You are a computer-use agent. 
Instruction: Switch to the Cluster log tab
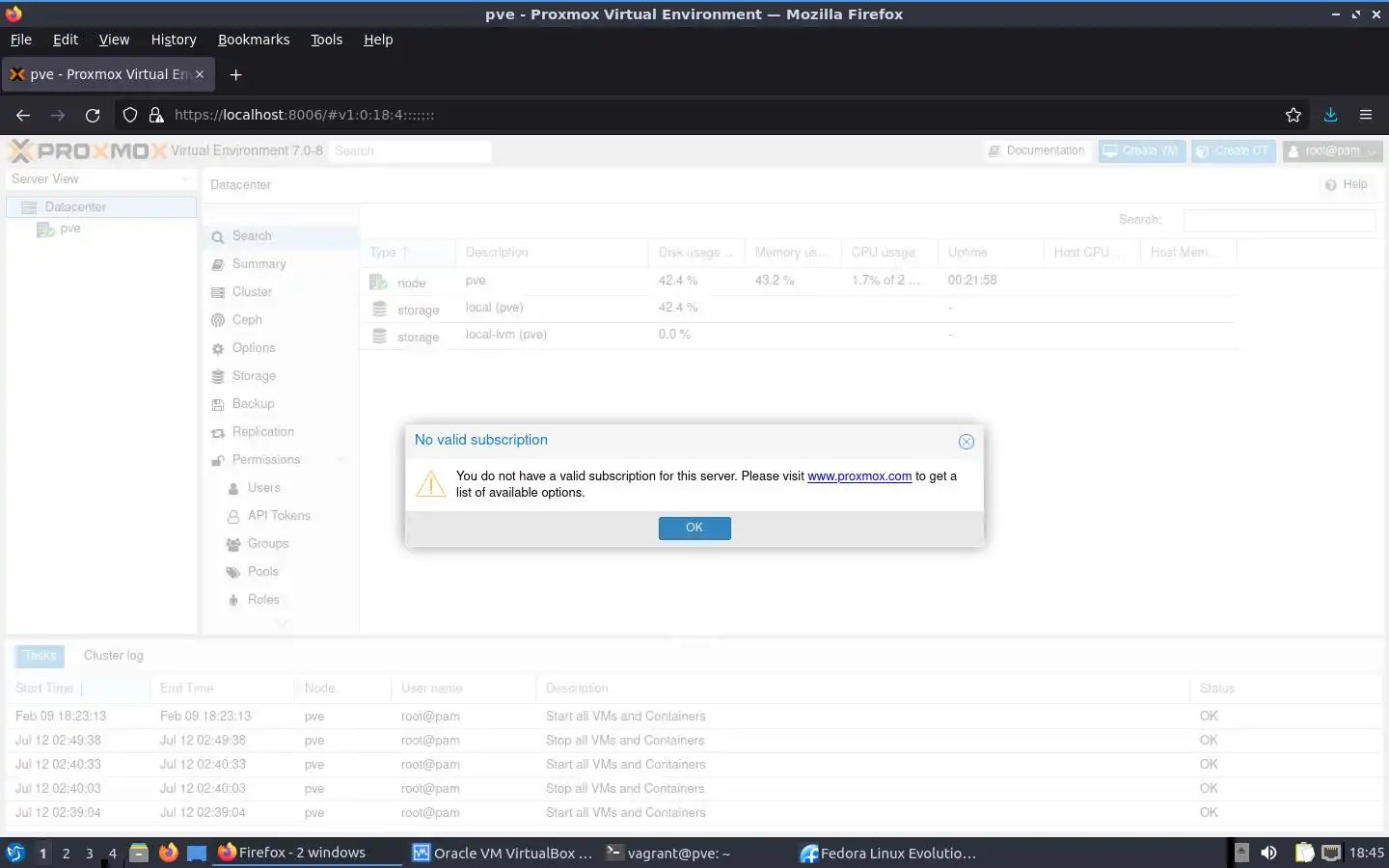click(x=113, y=656)
